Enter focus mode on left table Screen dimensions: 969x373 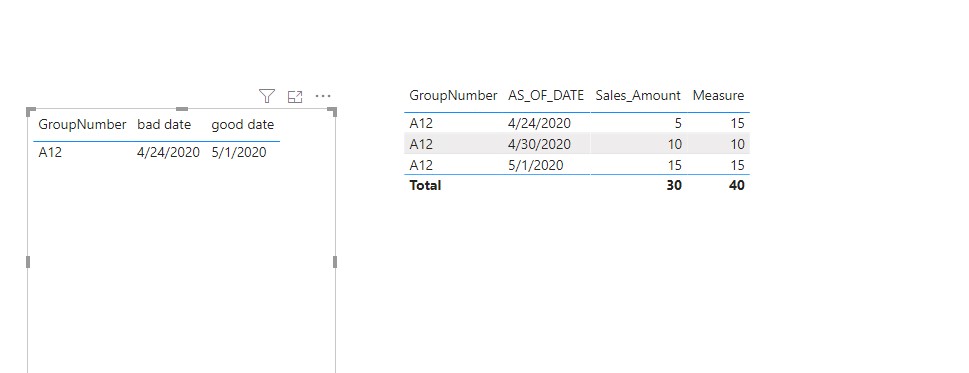click(x=295, y=96)
